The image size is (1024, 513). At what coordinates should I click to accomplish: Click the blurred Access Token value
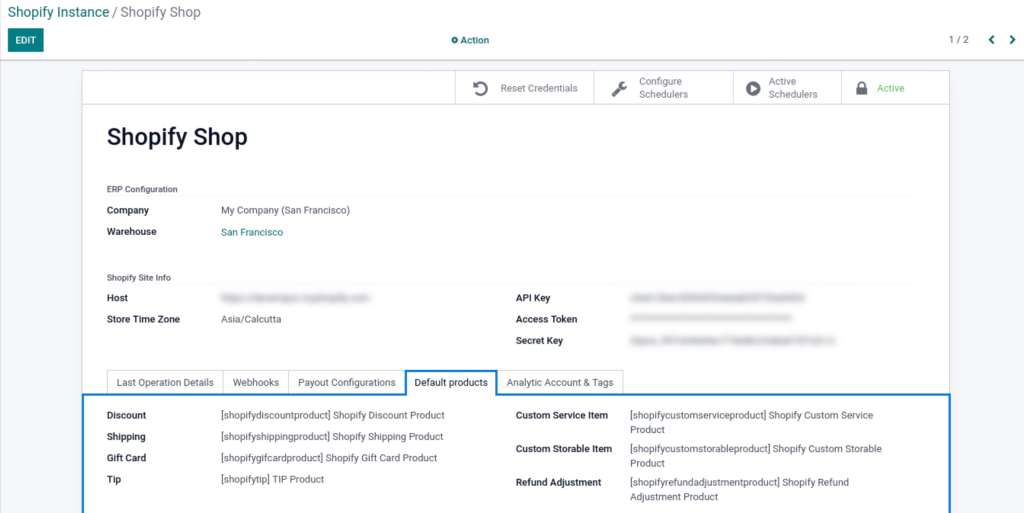click(x=712, y=319)
